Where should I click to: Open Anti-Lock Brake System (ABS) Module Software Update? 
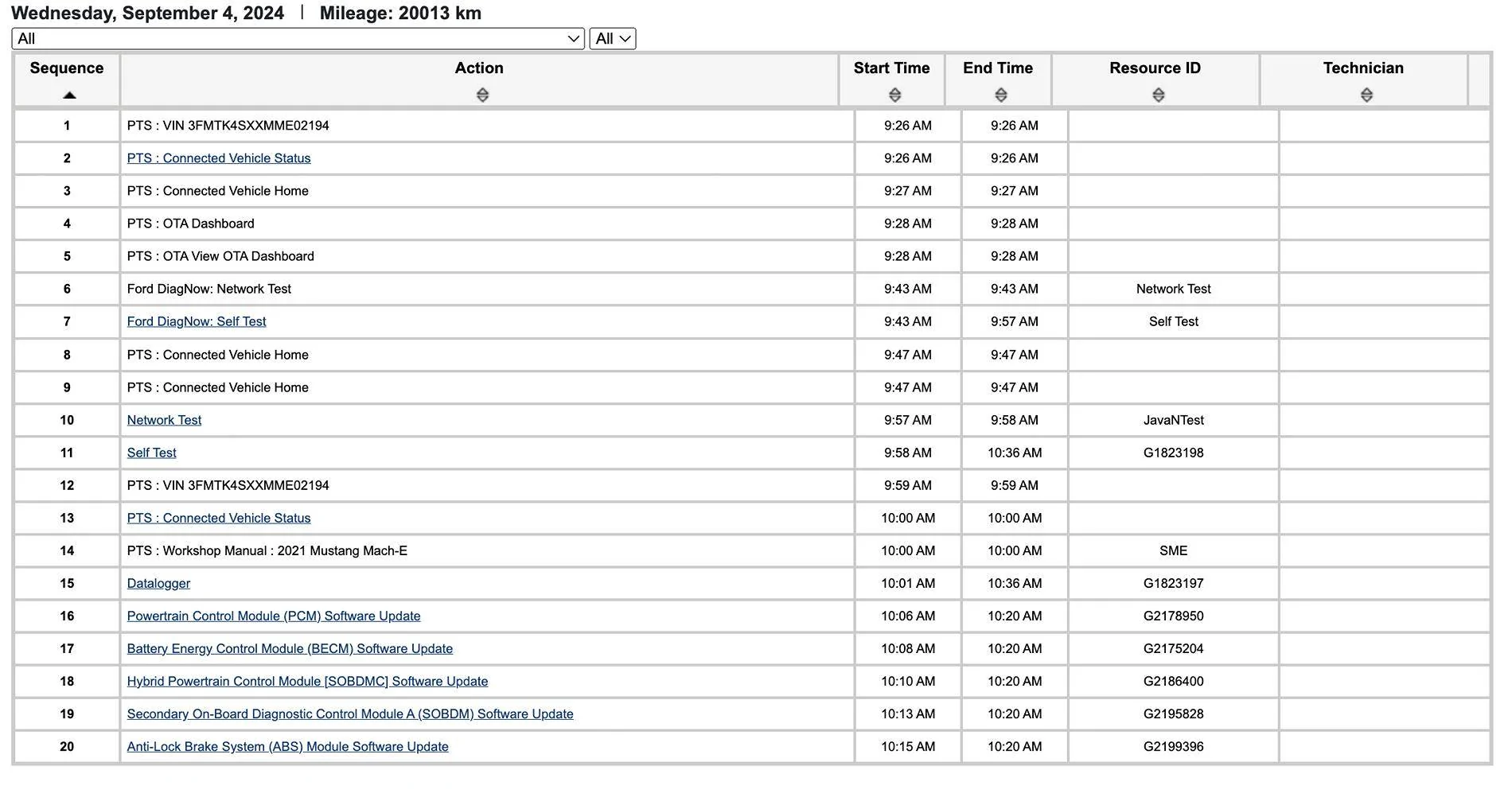[x=288, y=746]
